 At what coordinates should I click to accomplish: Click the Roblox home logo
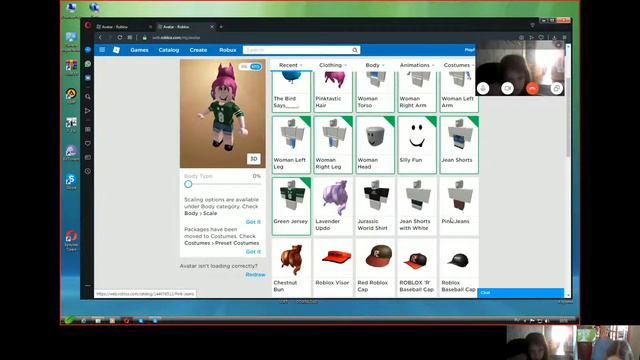click(x=116, y=50)
